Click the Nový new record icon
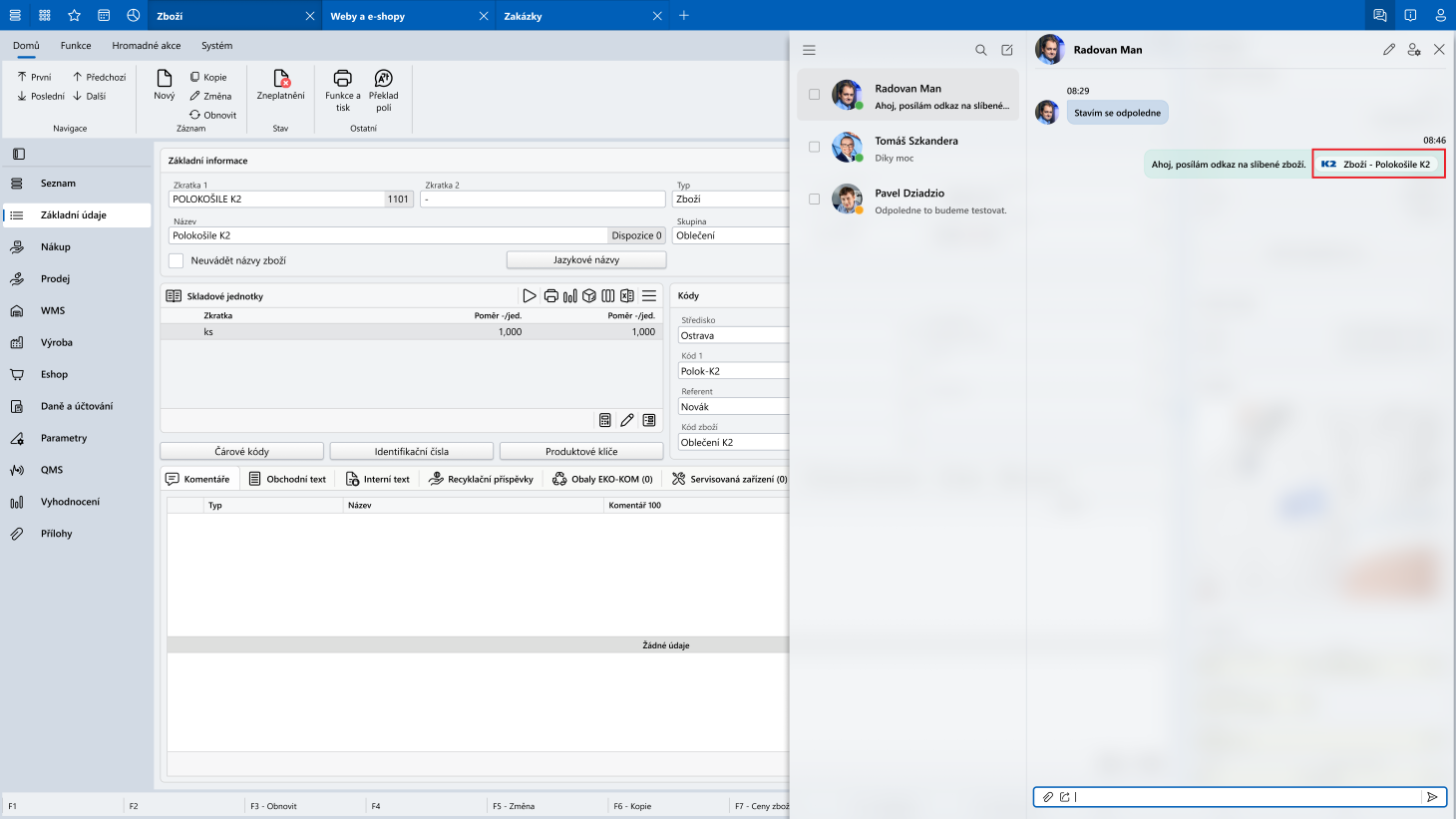 (165, 79)
